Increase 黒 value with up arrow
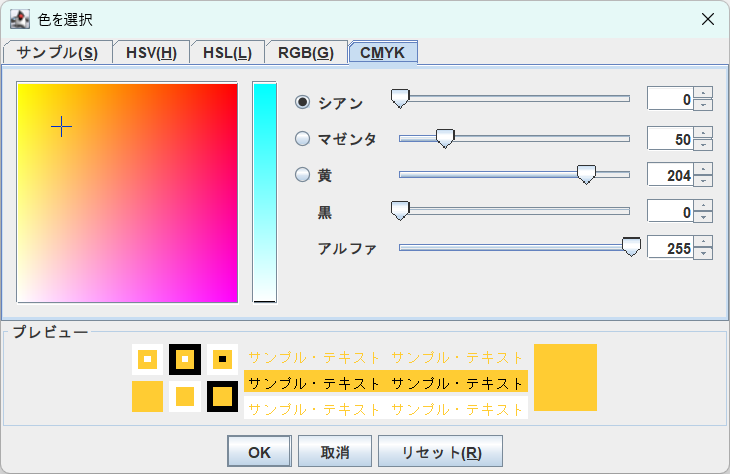Image resolution: width=730 pixels, height=474 pixels. point(703,206)
